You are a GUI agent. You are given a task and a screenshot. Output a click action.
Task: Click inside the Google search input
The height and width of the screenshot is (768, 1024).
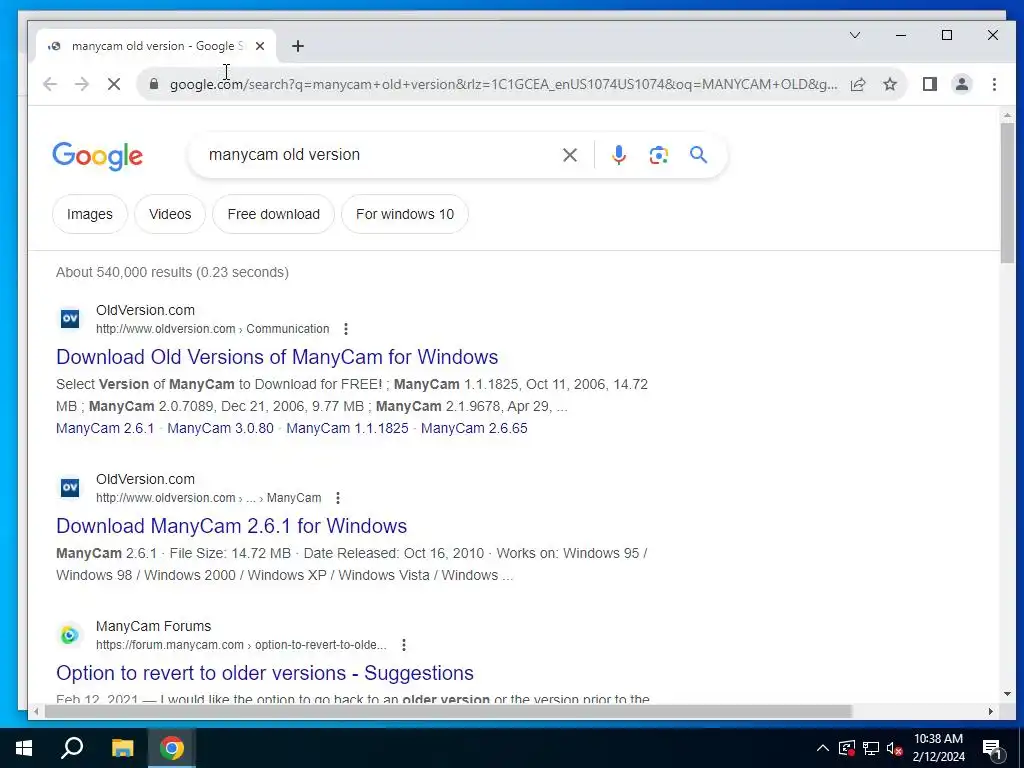pyautogui.click(x=379, y=155)
